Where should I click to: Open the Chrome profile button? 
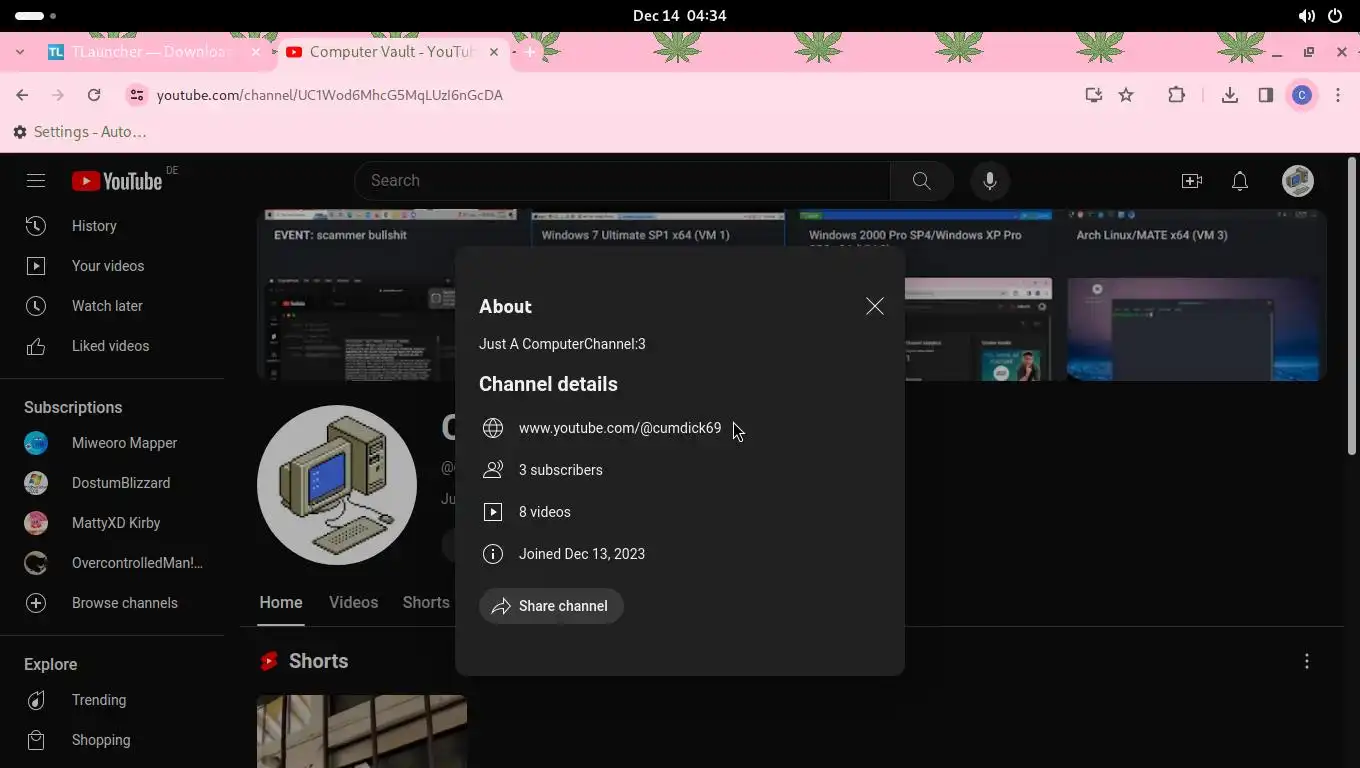1302,95
